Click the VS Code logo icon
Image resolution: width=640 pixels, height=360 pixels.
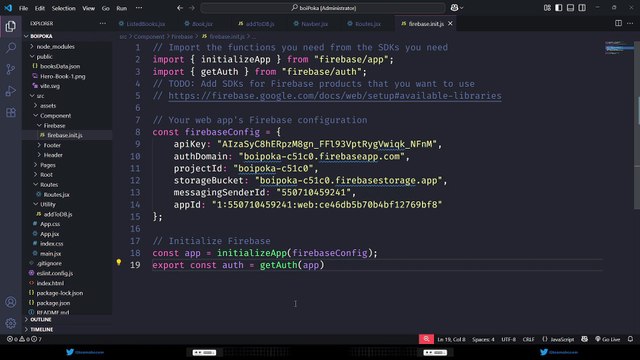[x=8, y=8]
